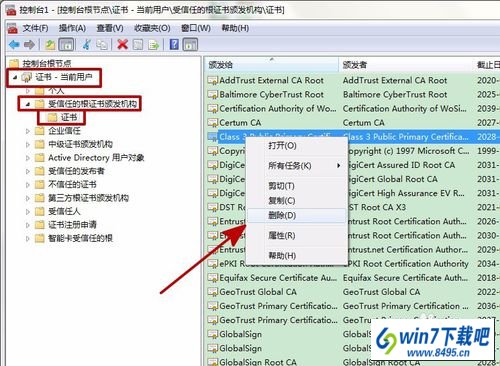Click the red X Delete toolbar icon
The image size is (500, 366).
[x=122, y=44]
